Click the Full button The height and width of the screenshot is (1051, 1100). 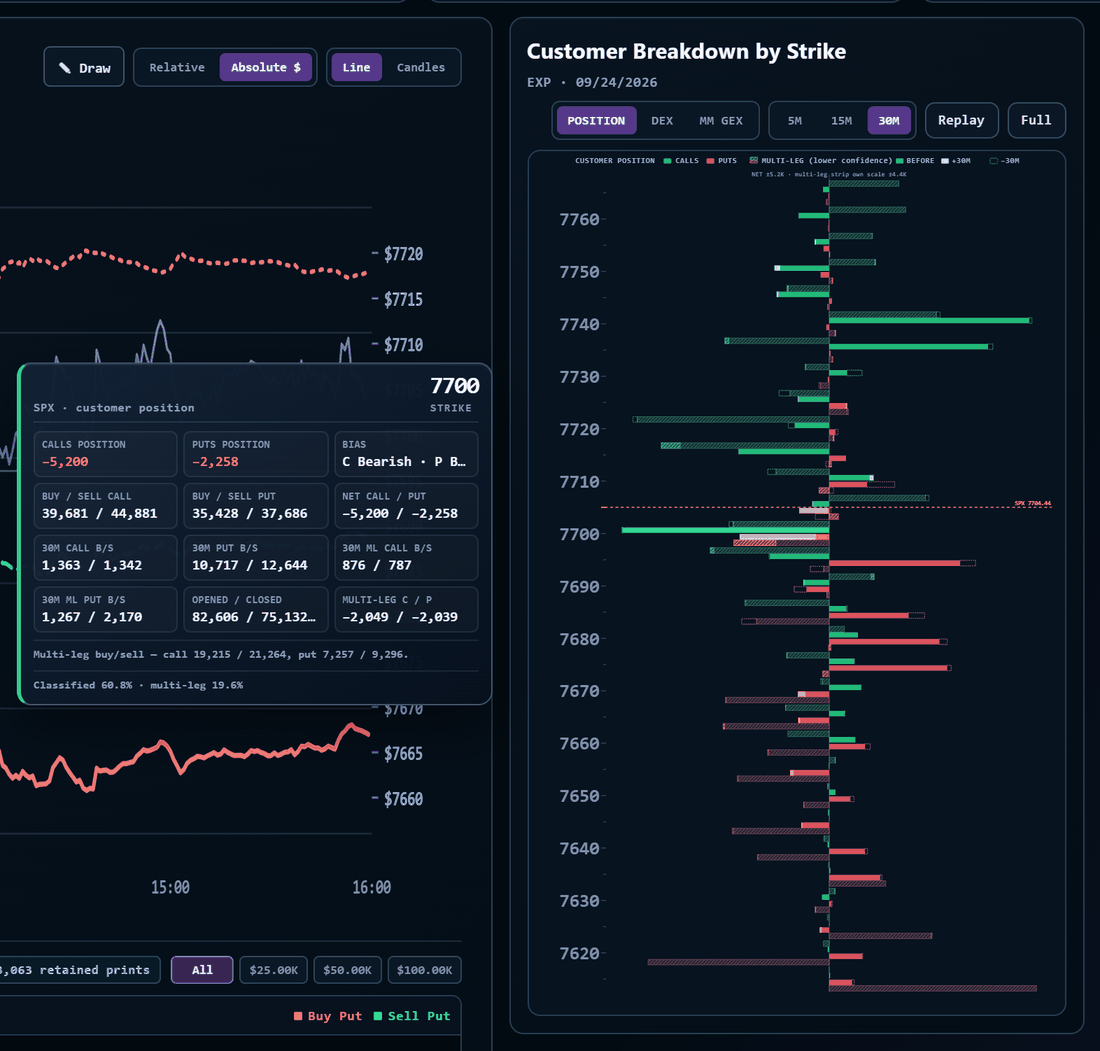[x=1036, y=121]
